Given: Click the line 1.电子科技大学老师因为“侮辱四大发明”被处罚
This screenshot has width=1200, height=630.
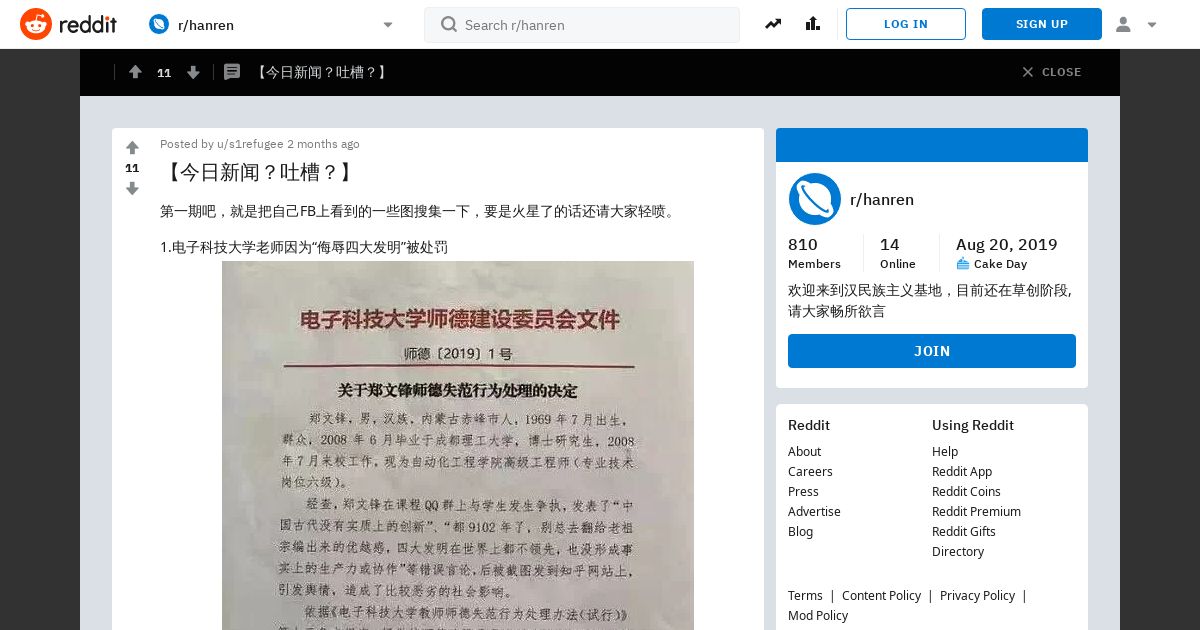Looking at the screenshot, I should (x=304, y=247).
